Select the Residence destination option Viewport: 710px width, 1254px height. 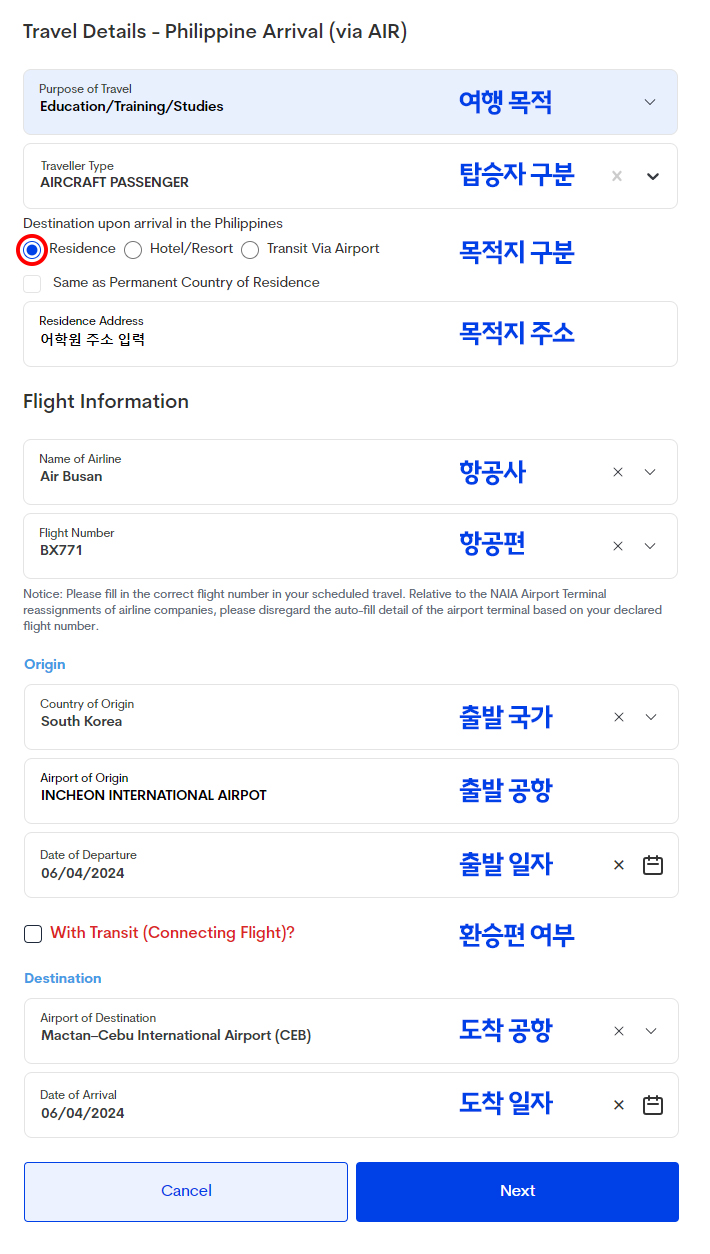33,249
